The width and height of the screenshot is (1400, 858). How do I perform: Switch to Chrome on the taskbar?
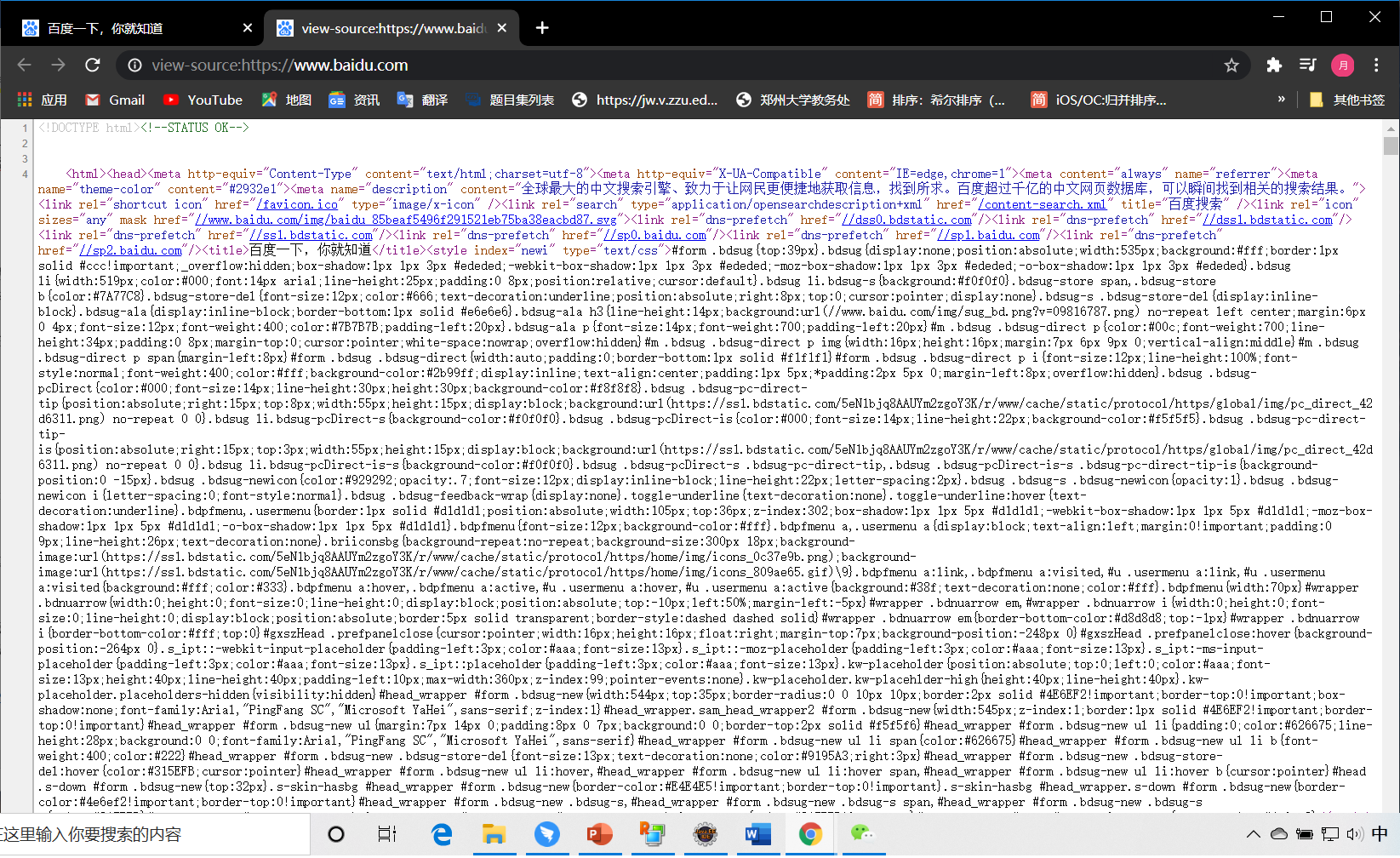coord(810,834)
